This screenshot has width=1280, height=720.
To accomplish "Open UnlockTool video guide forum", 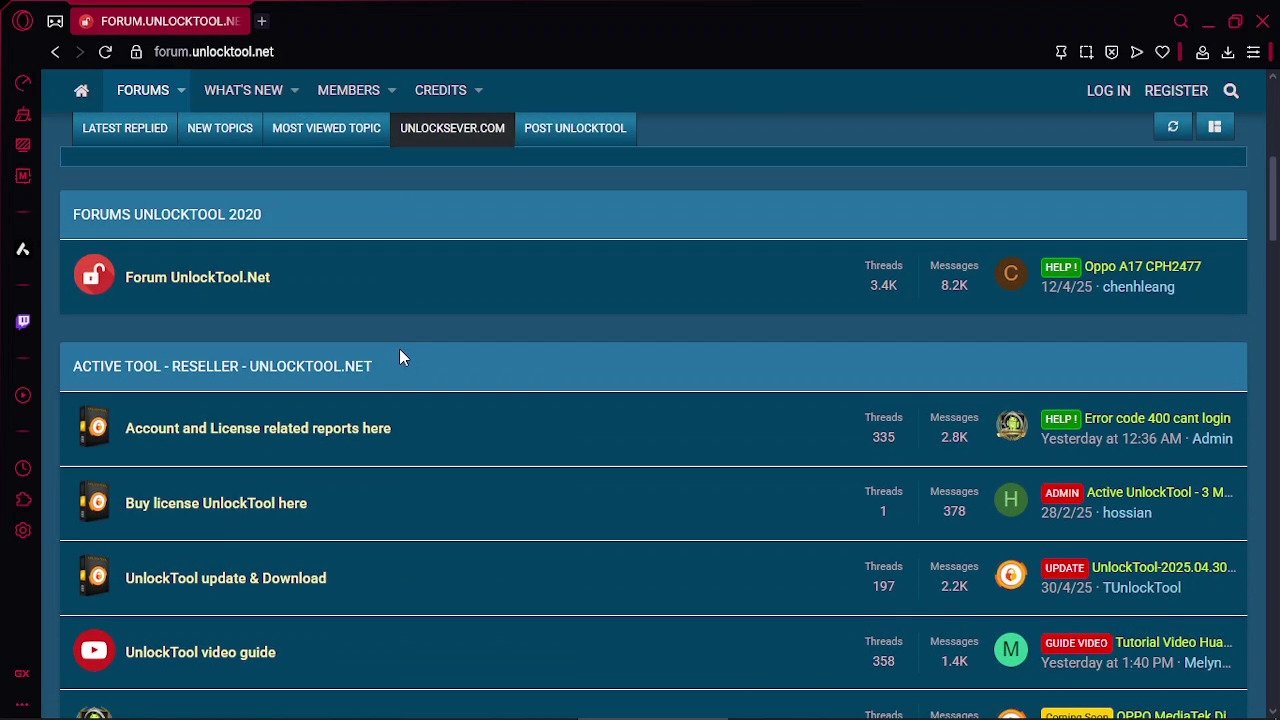I will coord(200,652).
